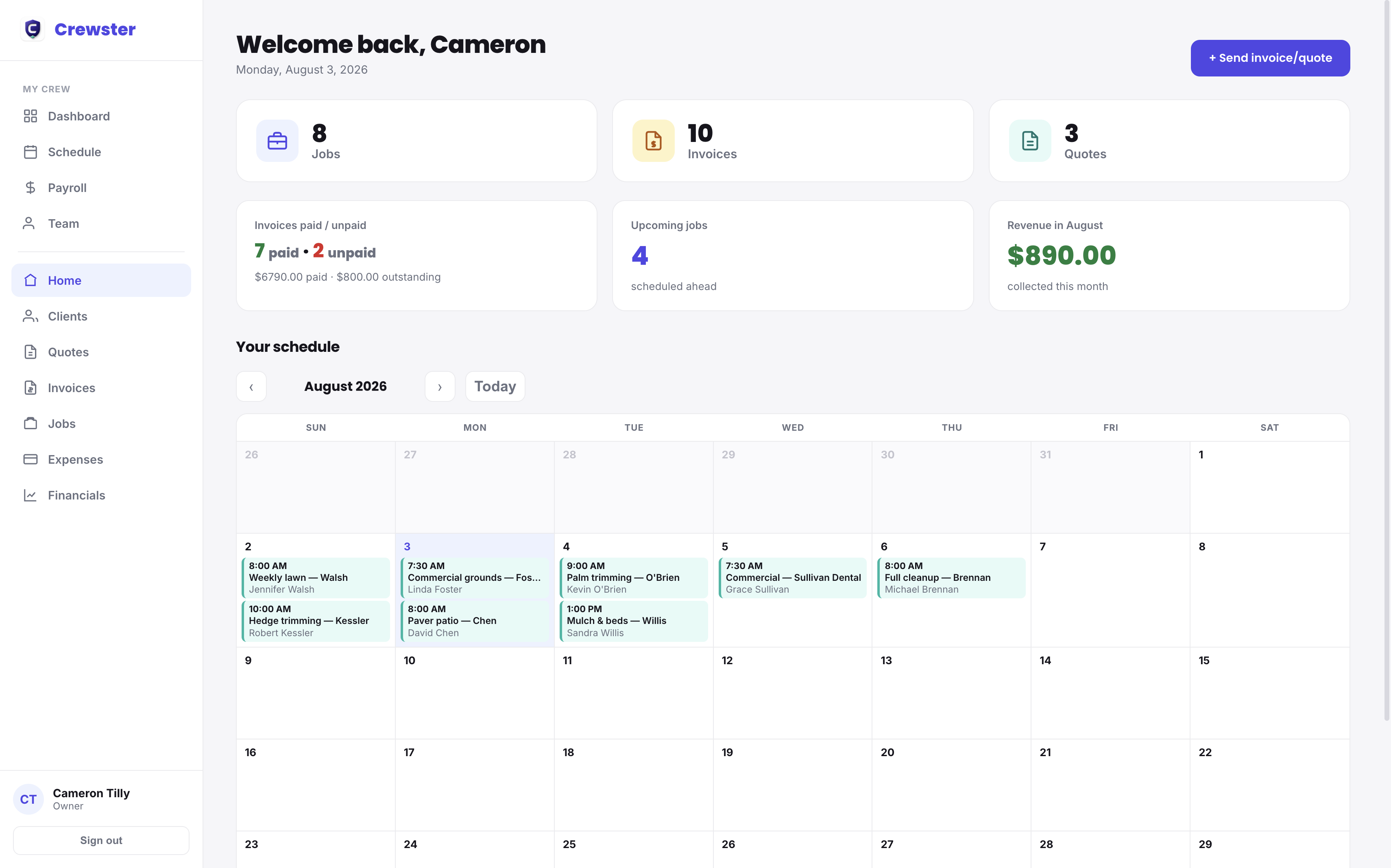Image resolution: width=1391 pixels, height=868 pixels.
Task: Click the page vertical scrollbar
Action: click(x=1387, y=360)
